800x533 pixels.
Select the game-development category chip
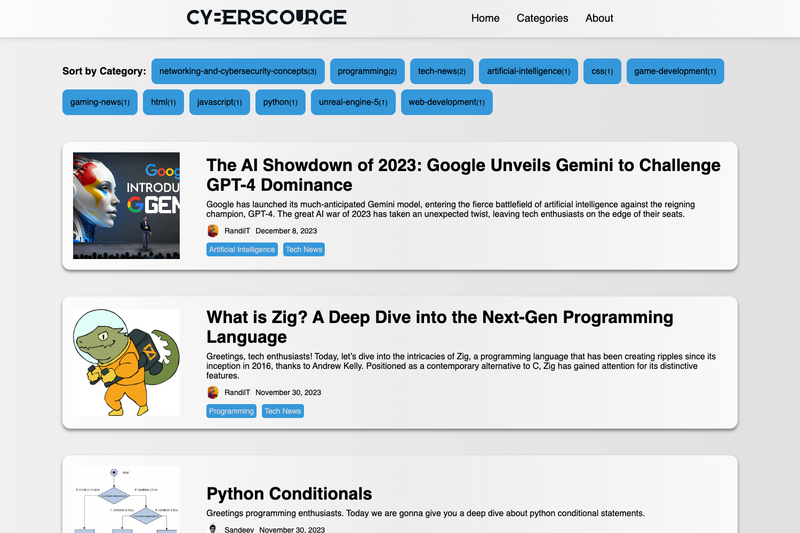point(675,71)
